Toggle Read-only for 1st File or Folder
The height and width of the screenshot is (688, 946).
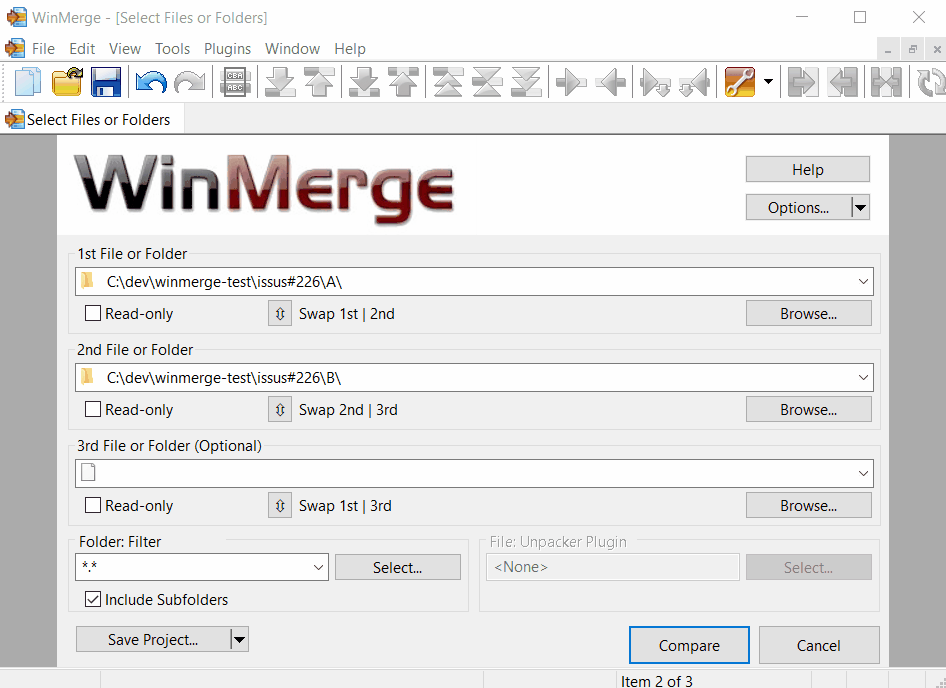[93, 313]
